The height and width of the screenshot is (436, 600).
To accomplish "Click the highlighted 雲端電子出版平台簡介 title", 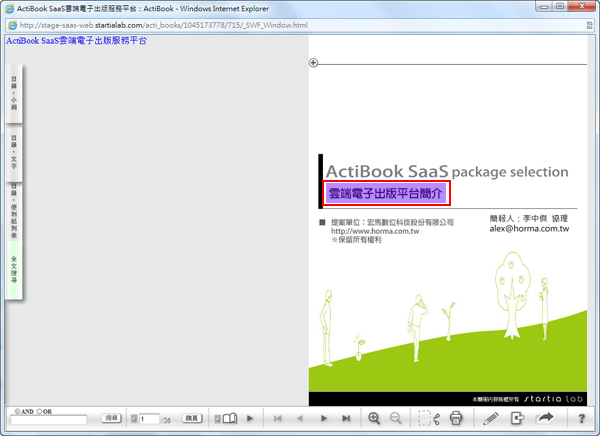I will [x=386, y=193].
